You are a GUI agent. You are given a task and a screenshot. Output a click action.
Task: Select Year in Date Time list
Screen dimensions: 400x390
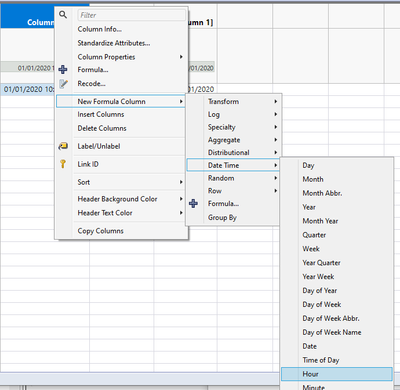coord(309,207)
